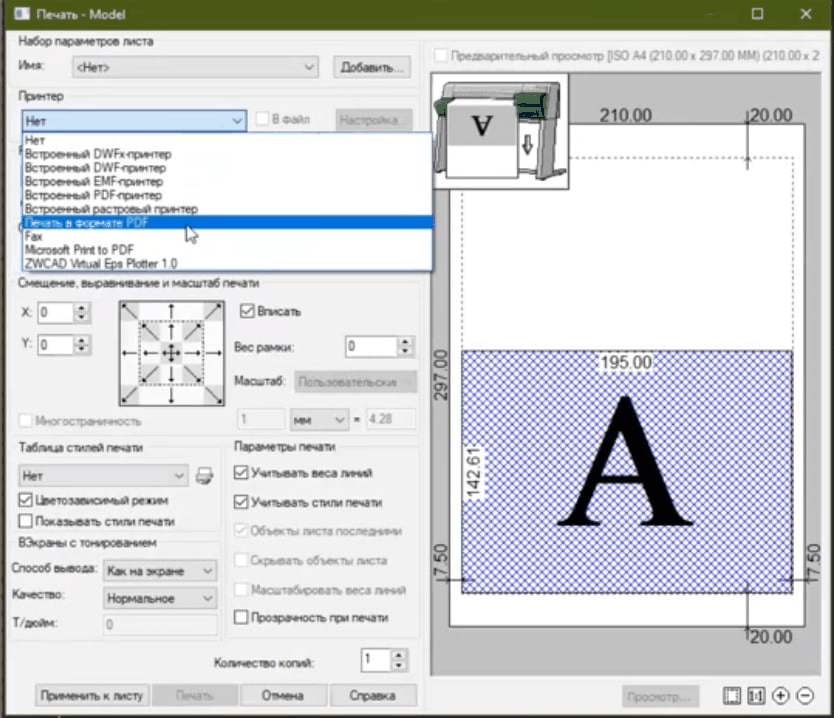834x718 pixels.
Task: Toggle the 'Вписать' checkbox
Action: [247, 311]
